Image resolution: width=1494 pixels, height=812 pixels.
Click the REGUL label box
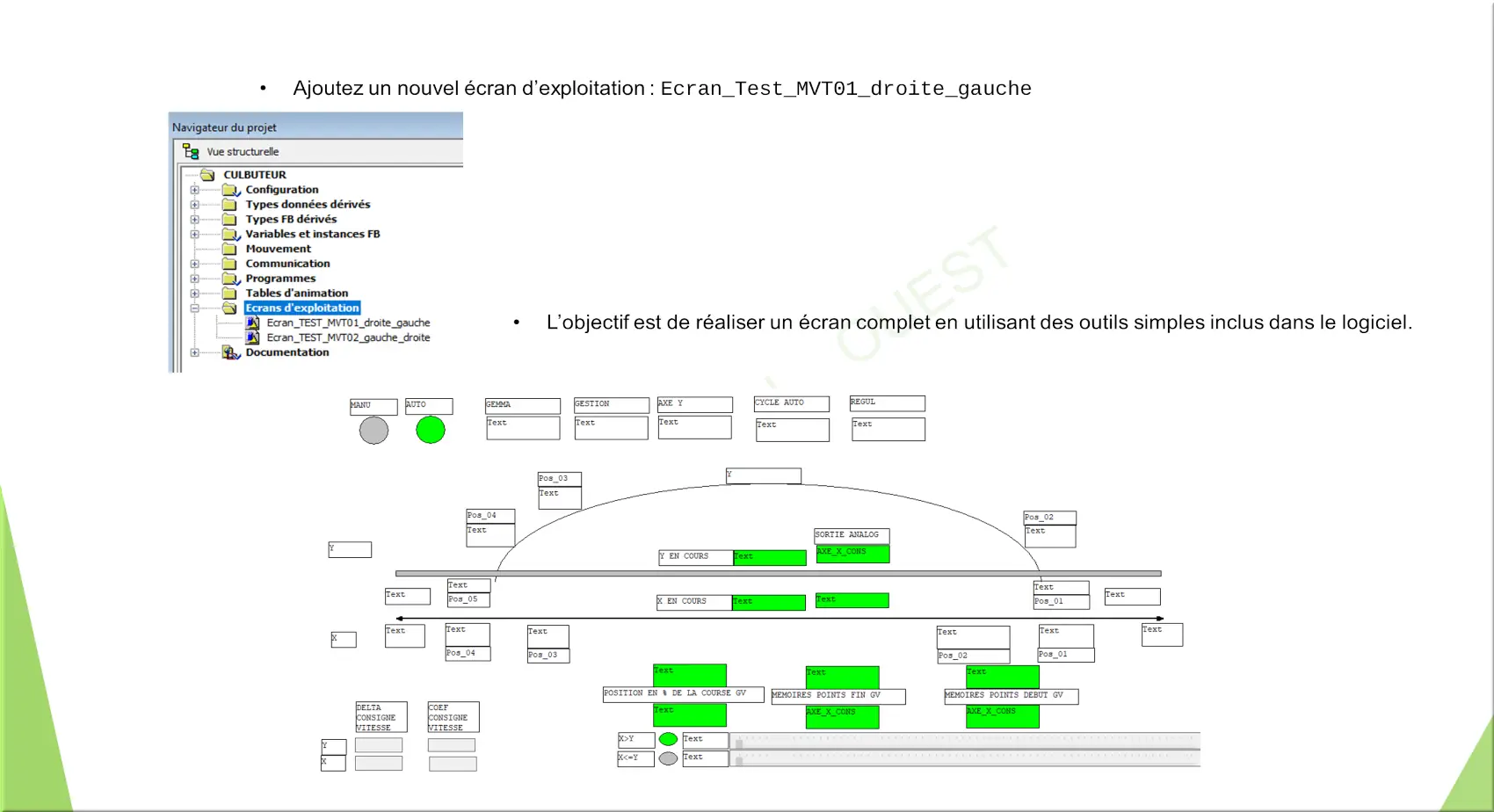pos(888,403)
